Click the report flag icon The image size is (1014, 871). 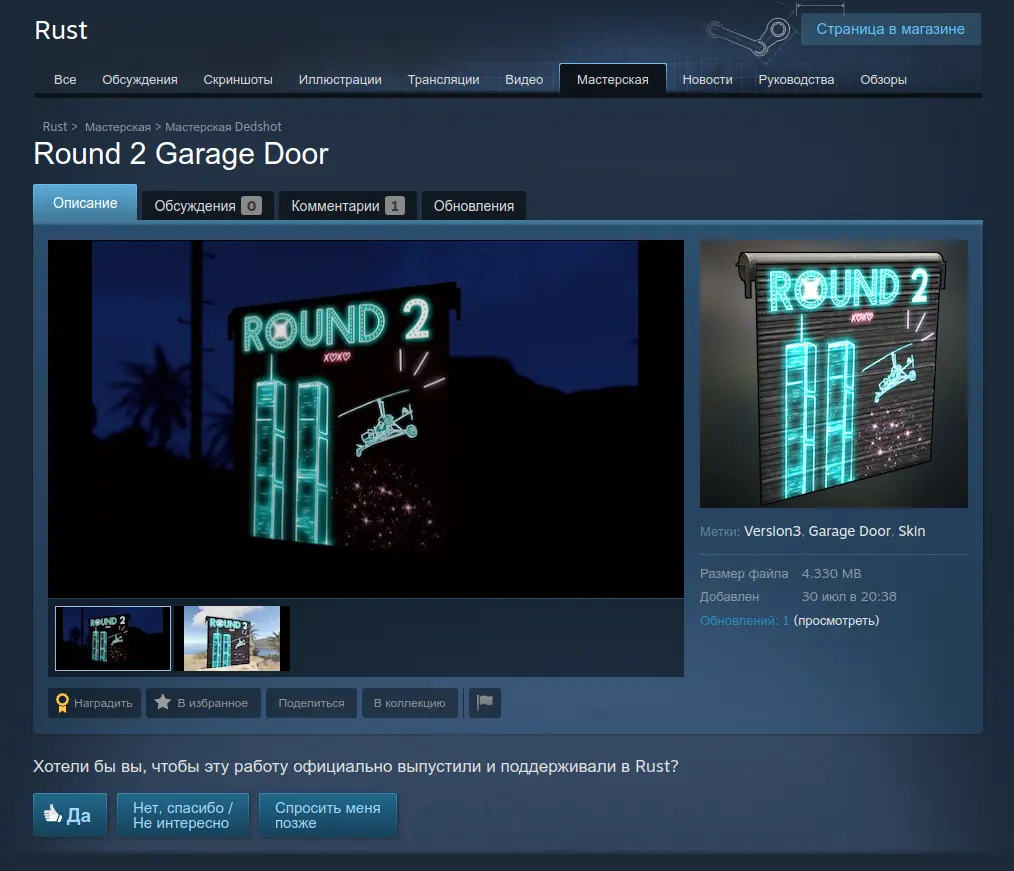tap(484, 702)
